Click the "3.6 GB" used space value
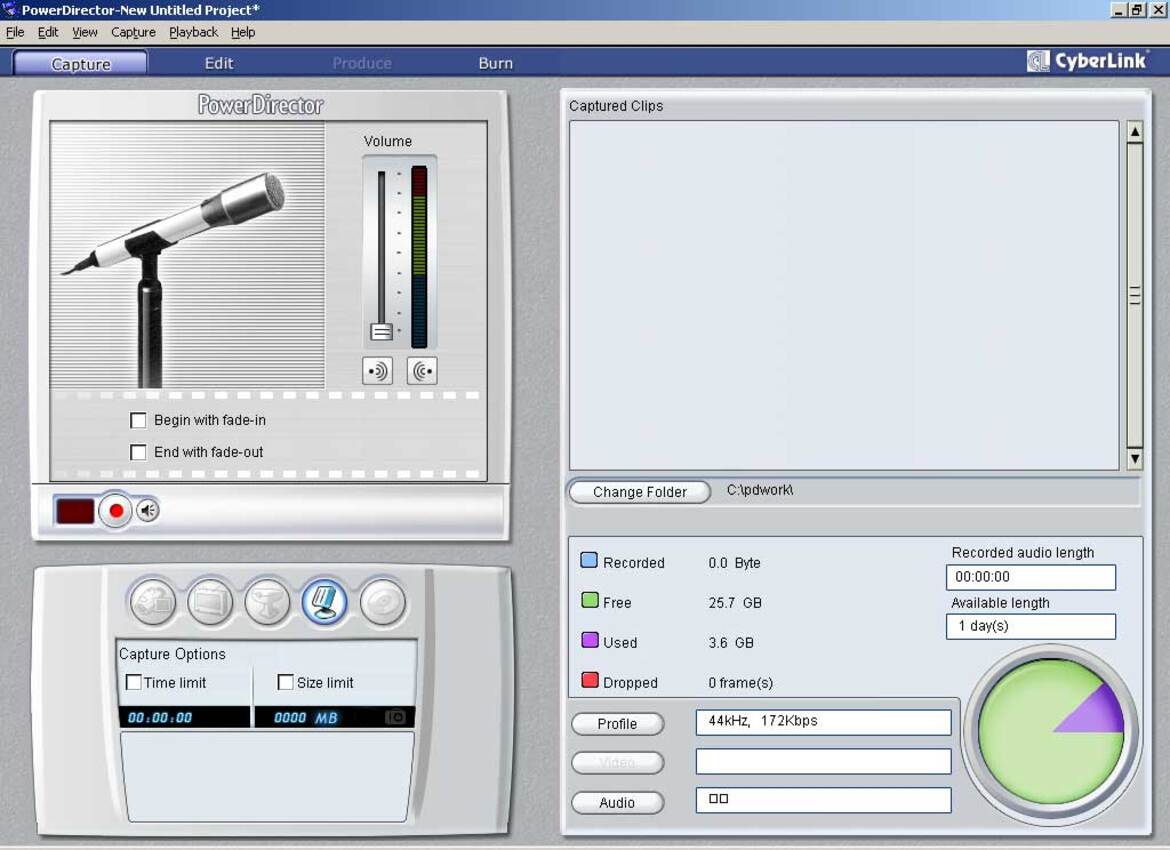The image size is (1170, 850). pos(731,643)
